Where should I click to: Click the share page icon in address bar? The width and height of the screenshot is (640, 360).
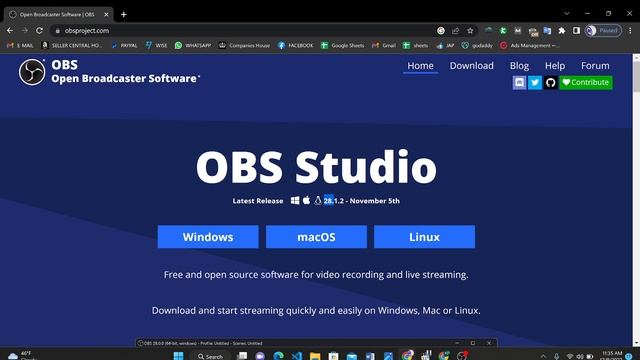pos(456,31)
